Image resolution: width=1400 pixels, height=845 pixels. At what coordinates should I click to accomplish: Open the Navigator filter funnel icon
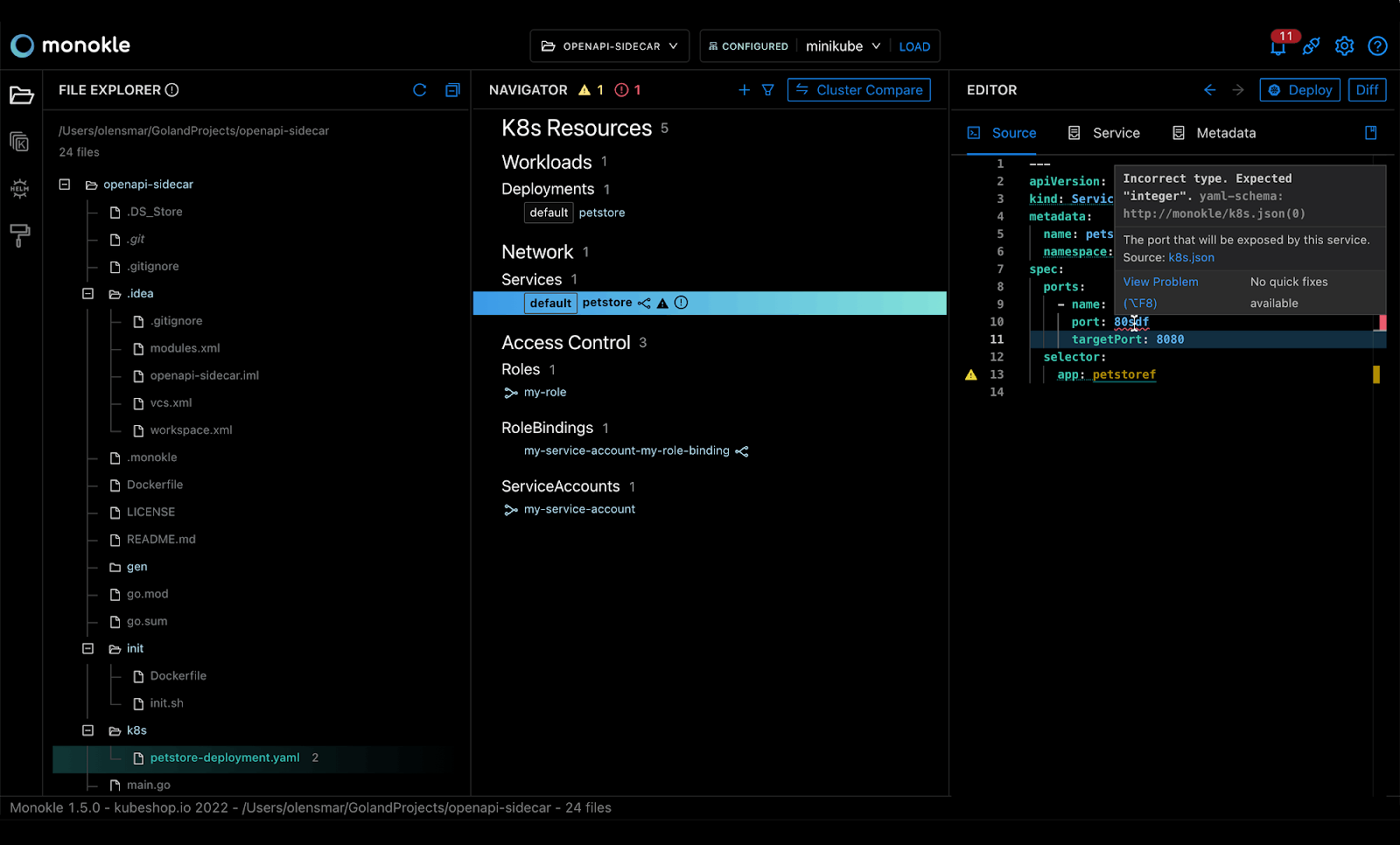(x=768, y=90)
